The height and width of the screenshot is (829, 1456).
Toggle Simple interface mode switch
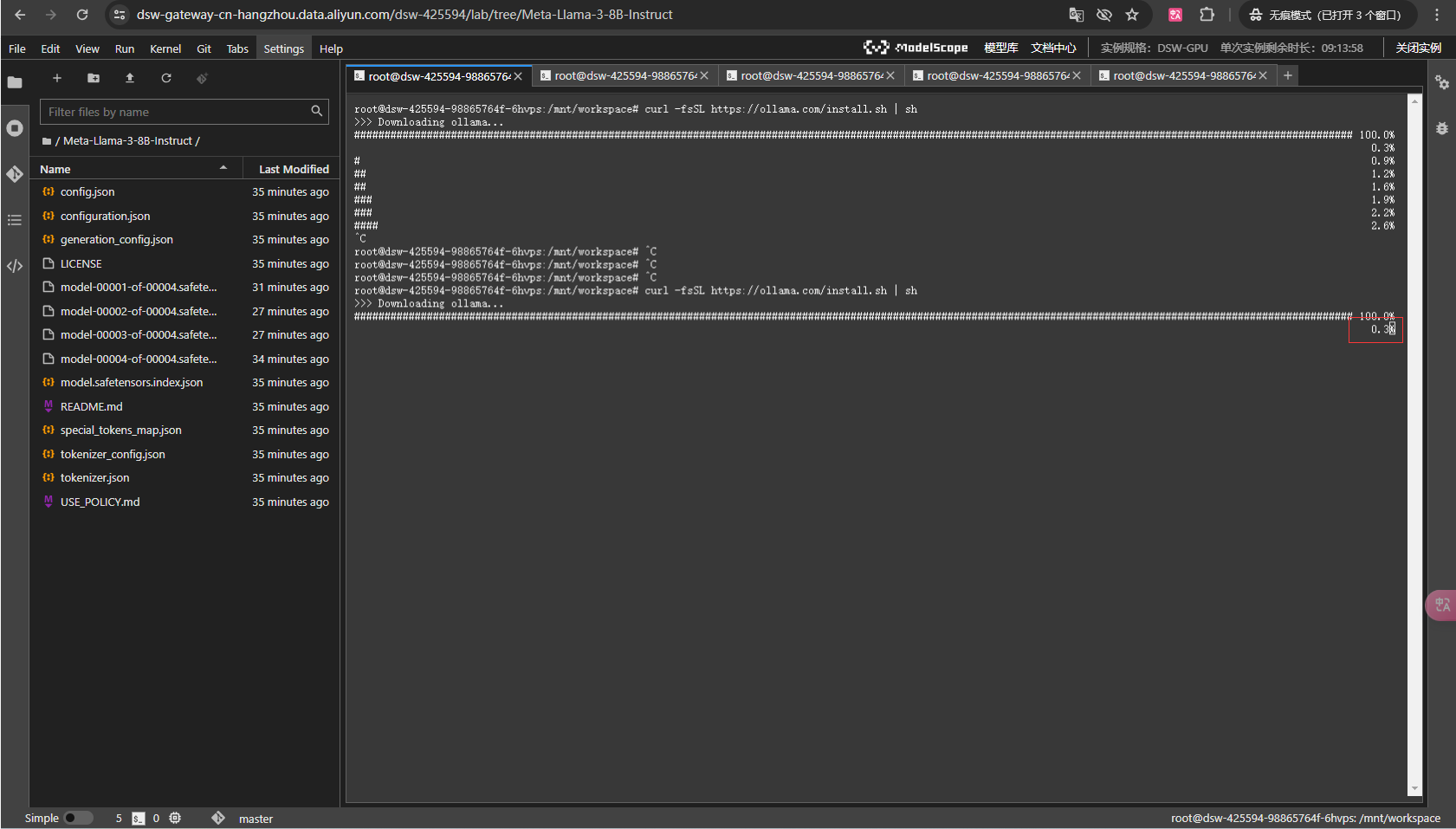coord(78,818)
